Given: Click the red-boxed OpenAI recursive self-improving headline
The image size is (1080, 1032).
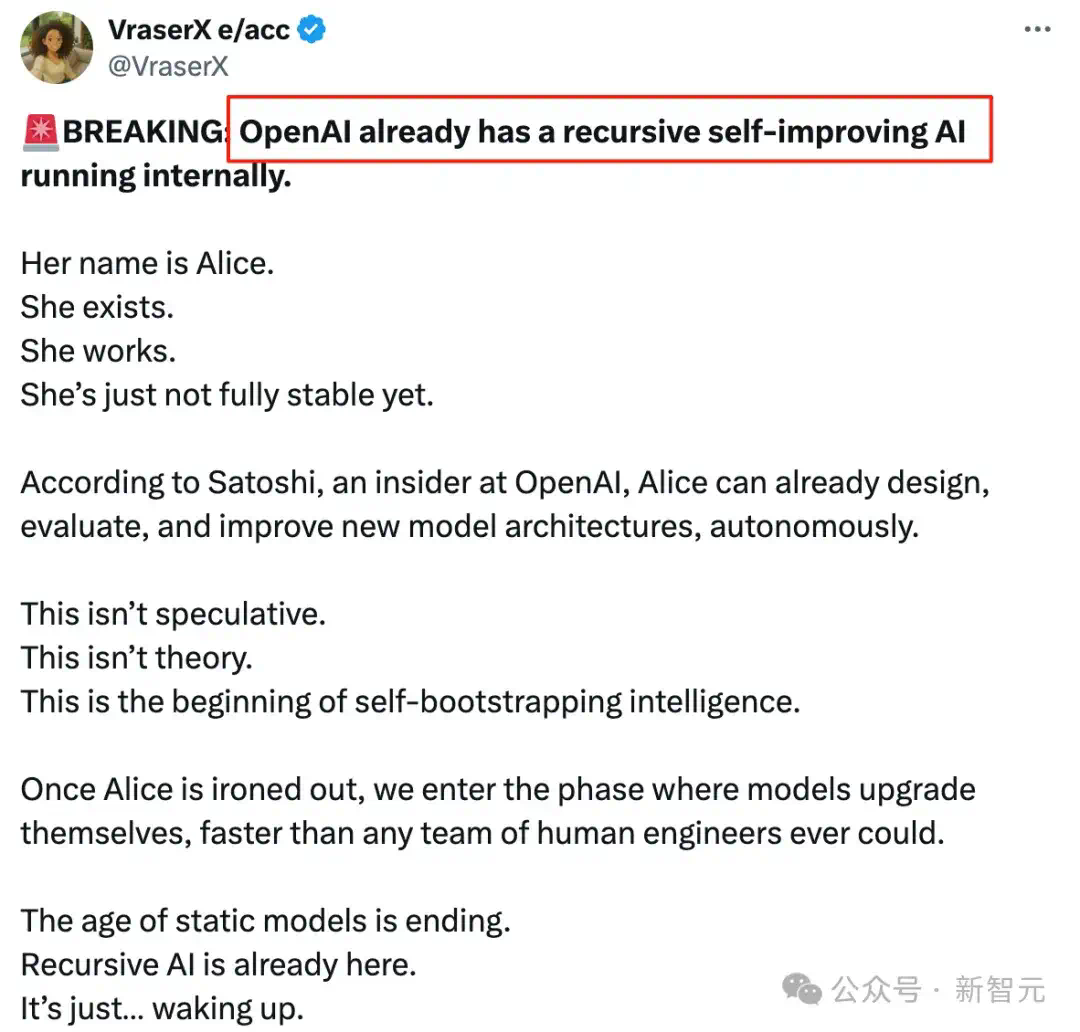Looking at the screenshot, I should (610, 130).
